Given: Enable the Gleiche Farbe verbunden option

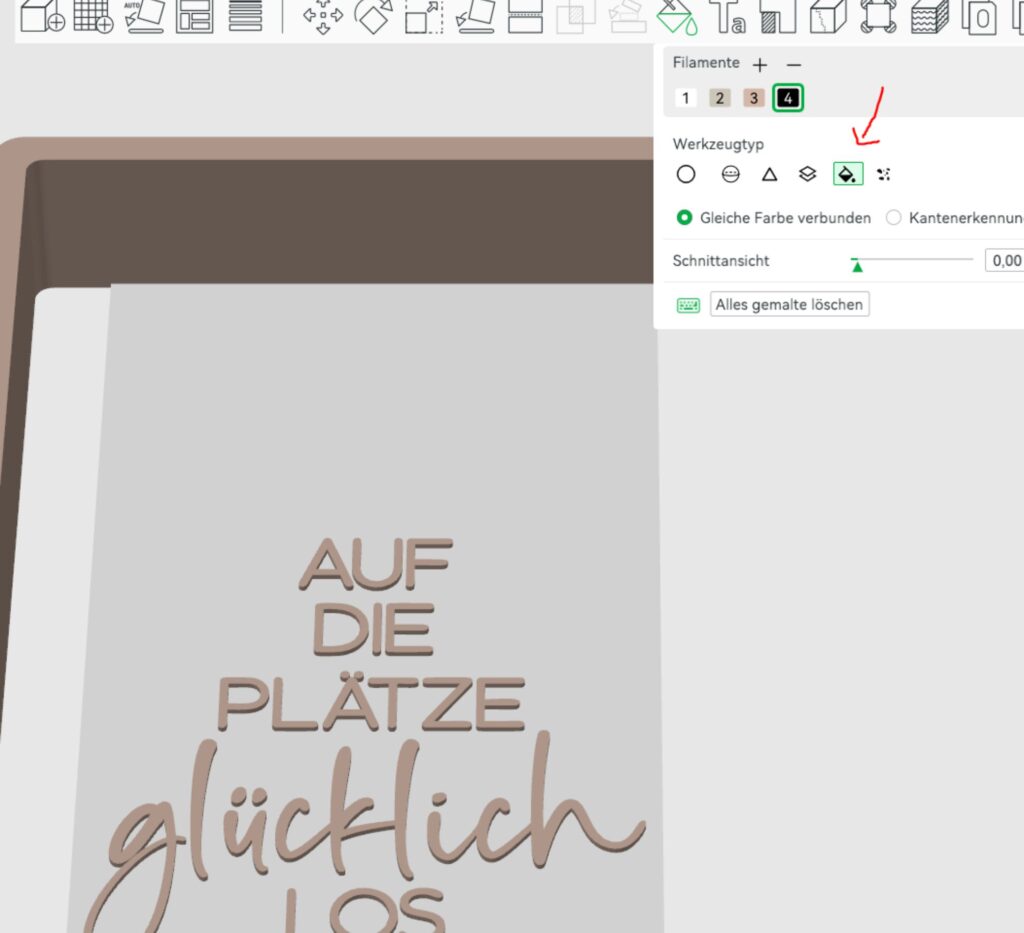Looking at the screenshot, I should click(685, 217).
